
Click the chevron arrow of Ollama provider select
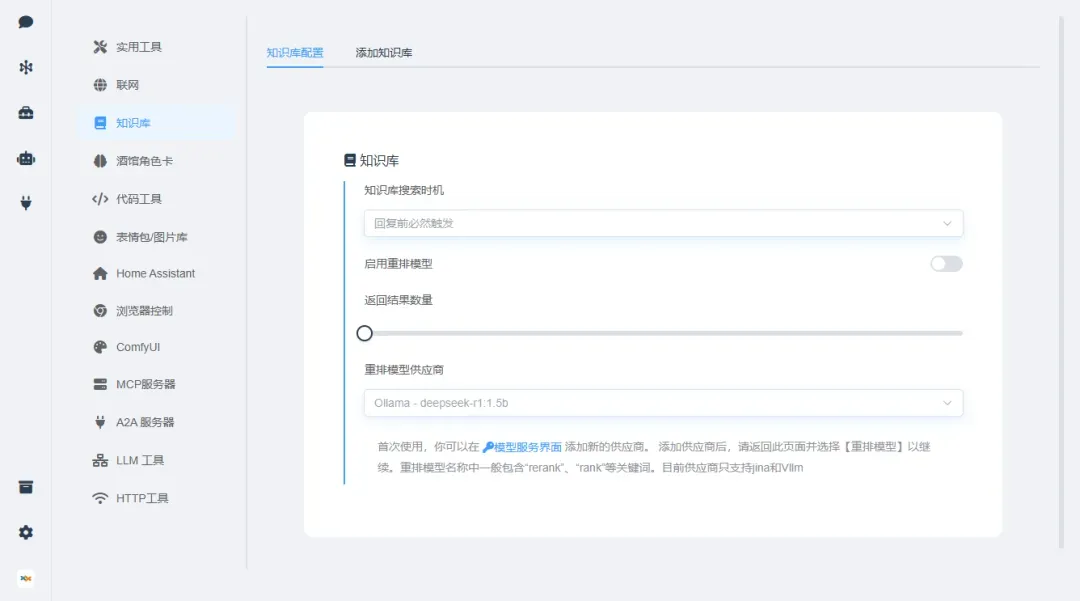[947, 403]
